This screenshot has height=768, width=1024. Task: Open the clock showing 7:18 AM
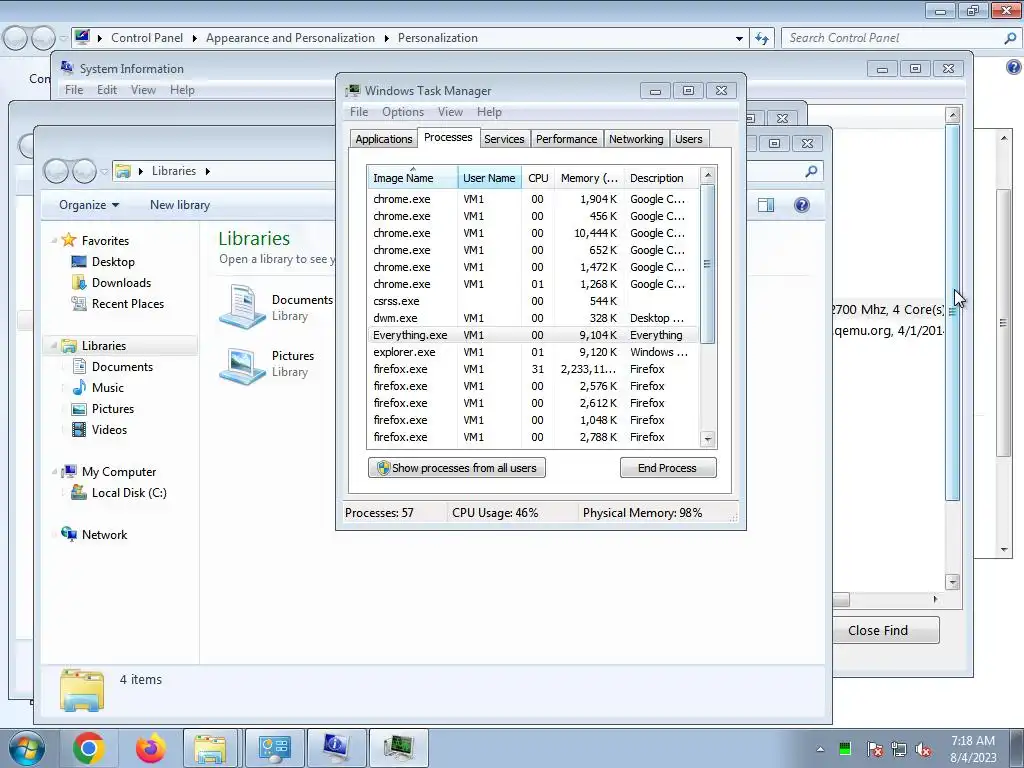[x=973, y=749]
